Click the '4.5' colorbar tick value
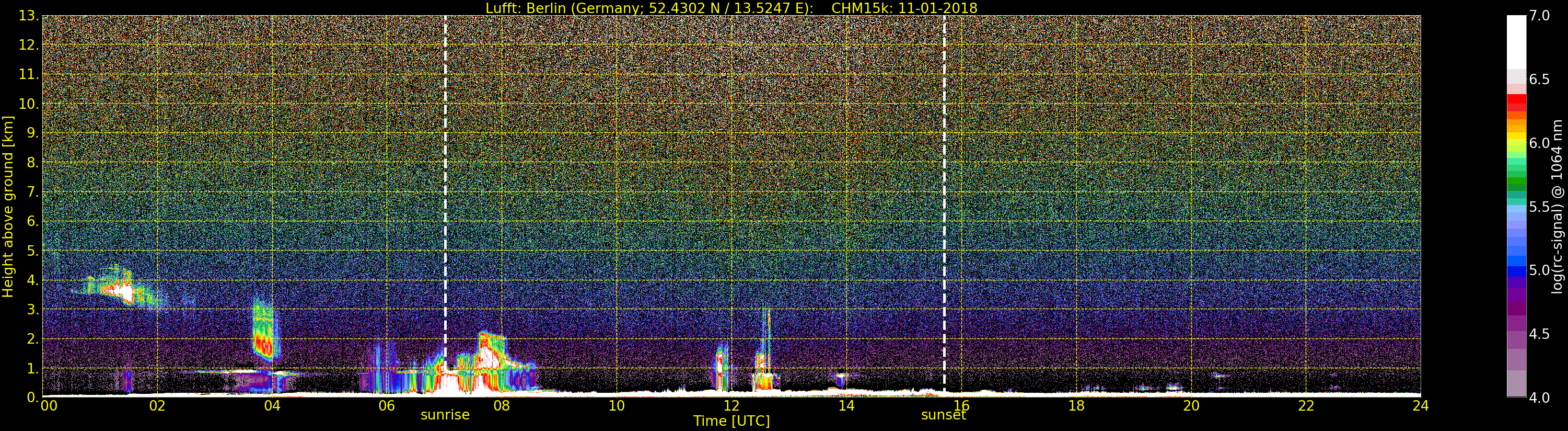The width and height of the screenshot is (1568, 431). [1539, 334]
